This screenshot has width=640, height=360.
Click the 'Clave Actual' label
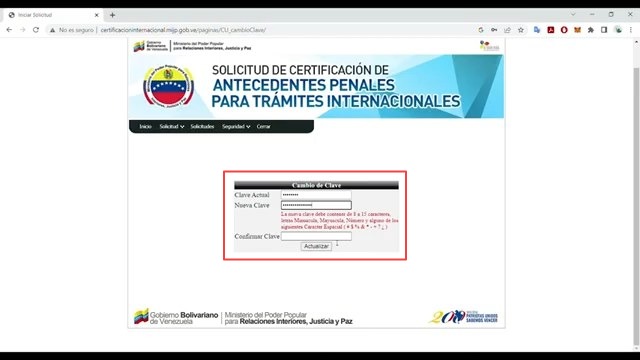click(252, 195)
